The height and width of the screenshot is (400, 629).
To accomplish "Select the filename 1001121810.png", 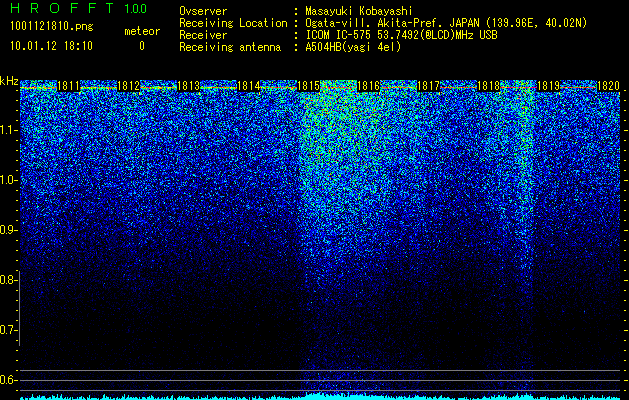I will [51, 27].
